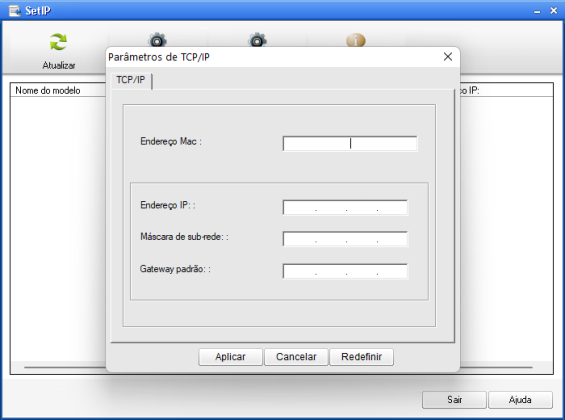Click the Máscara de sub-rede field
Screen dimensions: 565x420
tap(345, 239)
